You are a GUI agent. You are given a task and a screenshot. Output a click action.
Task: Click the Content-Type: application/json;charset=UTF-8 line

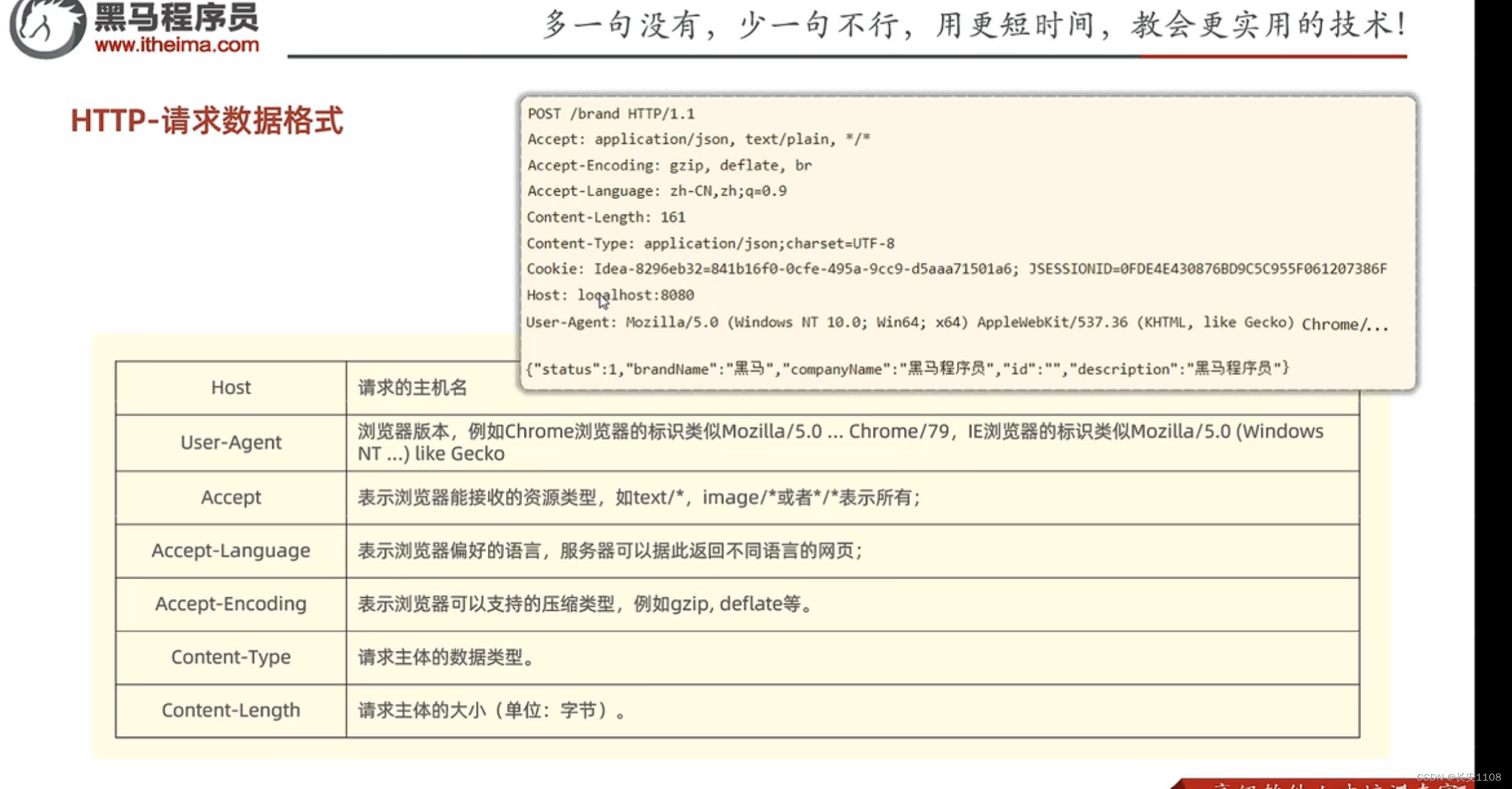(710, 243)
